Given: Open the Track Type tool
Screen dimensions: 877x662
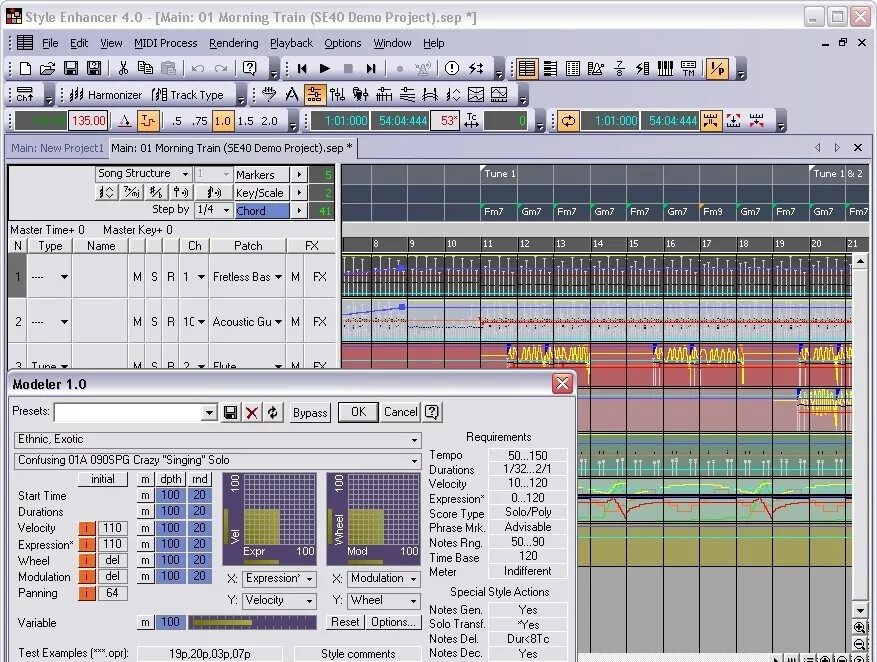Looking at the screenshot, I should pyautogui.click(x=188, y=94).
